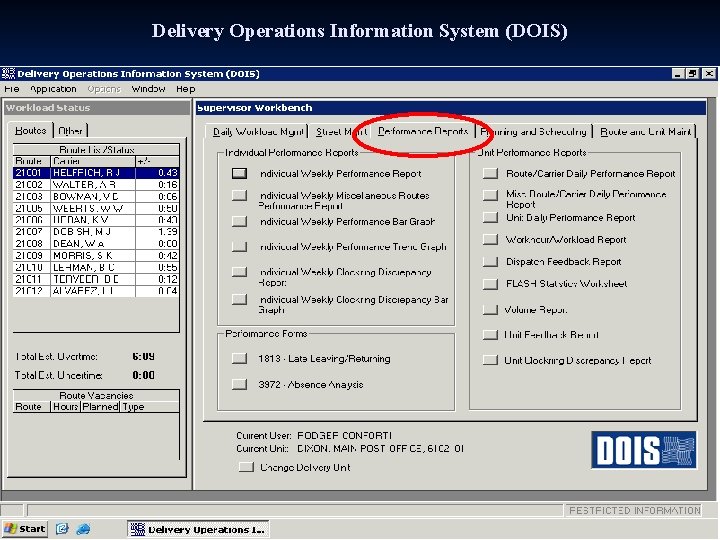Open Individual Weekly Clockring Discrepancy Report
The width and height of the screenshot is (720, 540).
[239, 272]
